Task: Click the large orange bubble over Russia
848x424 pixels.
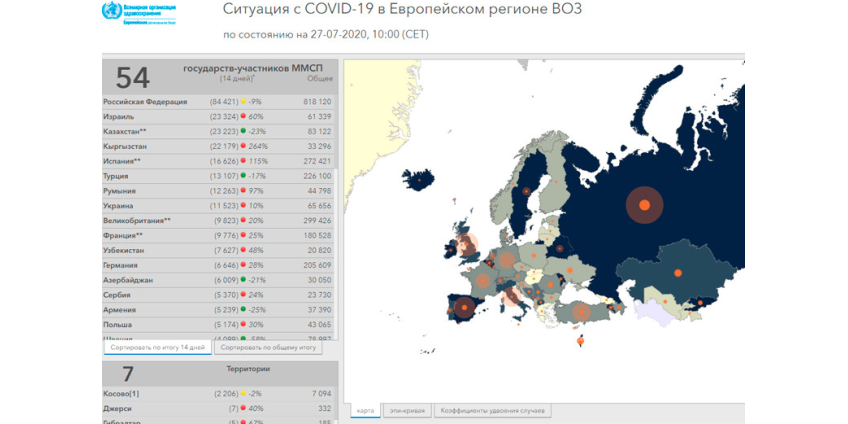Action: 644,205
